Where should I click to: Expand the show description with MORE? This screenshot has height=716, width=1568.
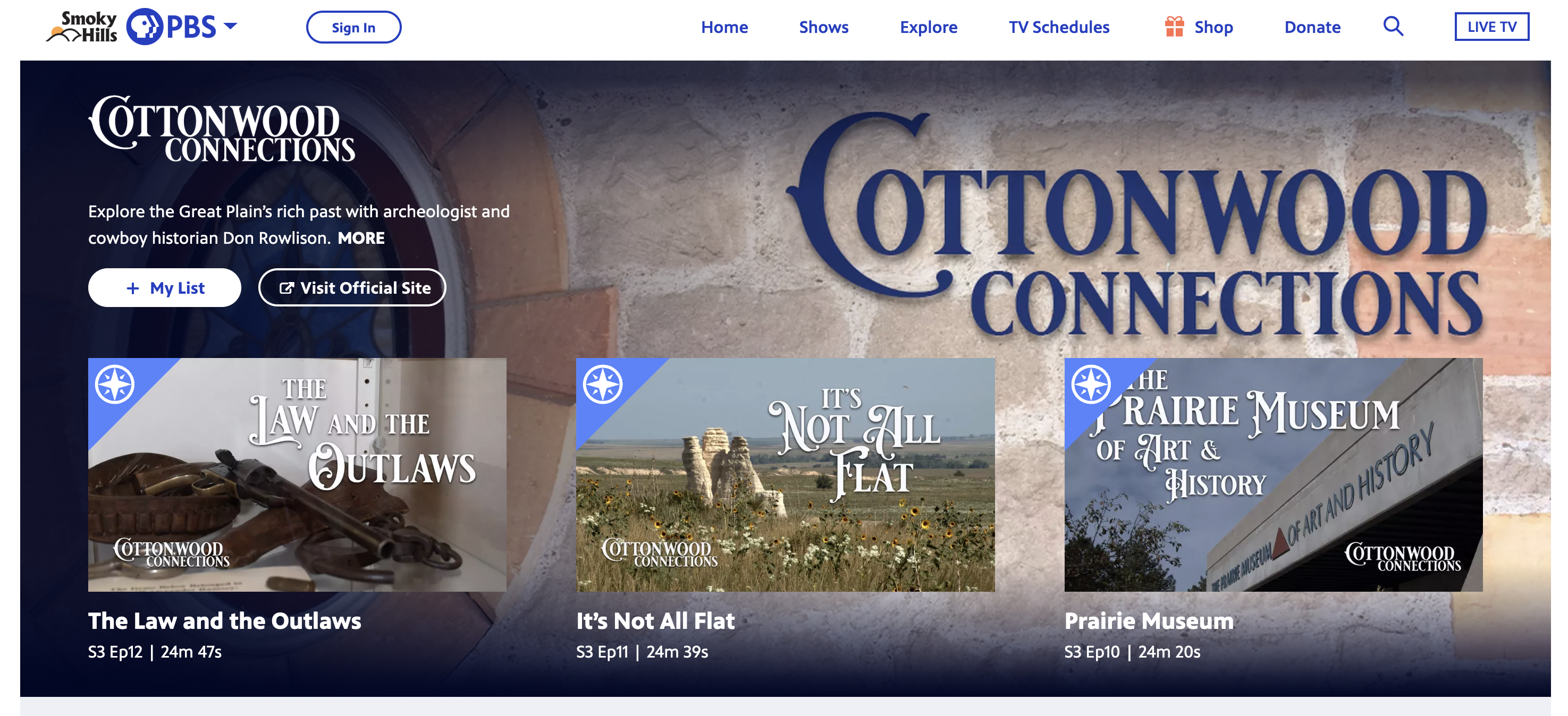click(x=361, y=238)
